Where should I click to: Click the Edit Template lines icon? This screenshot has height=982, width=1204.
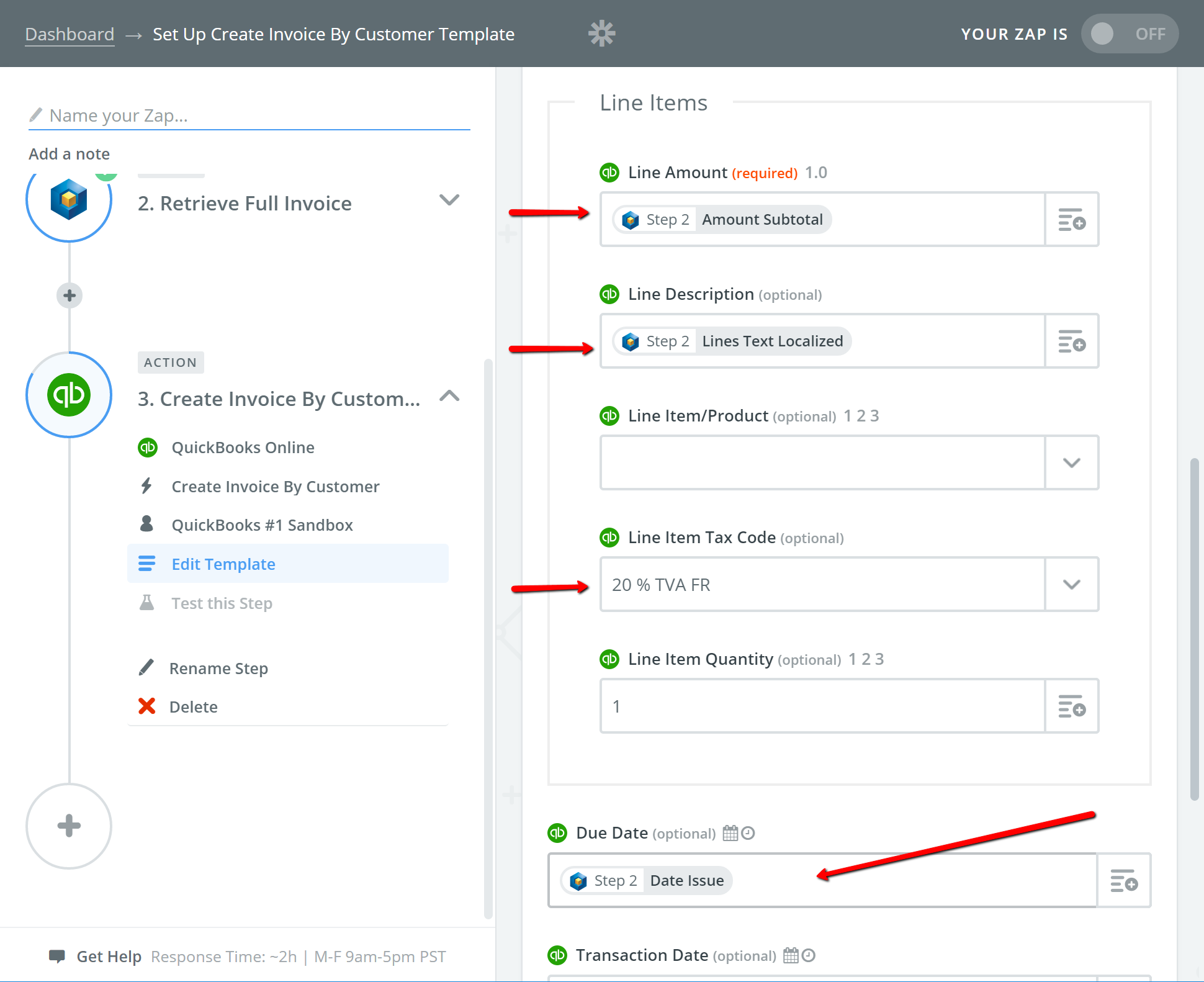tap(147, 563)
